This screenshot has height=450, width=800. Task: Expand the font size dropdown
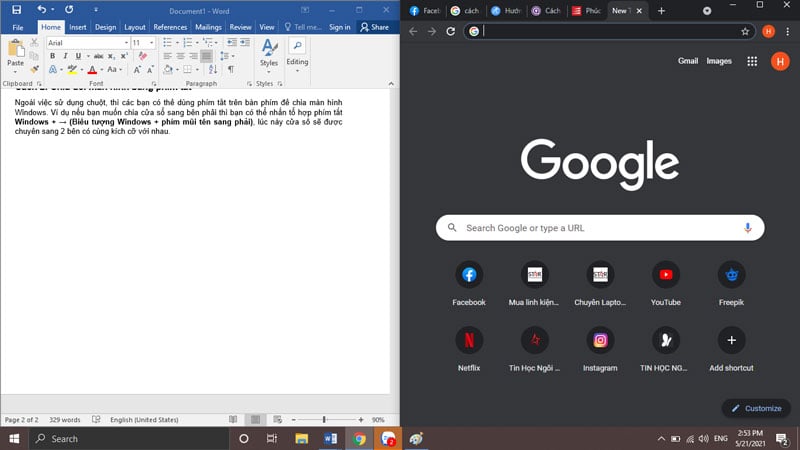tap(151, 43)
